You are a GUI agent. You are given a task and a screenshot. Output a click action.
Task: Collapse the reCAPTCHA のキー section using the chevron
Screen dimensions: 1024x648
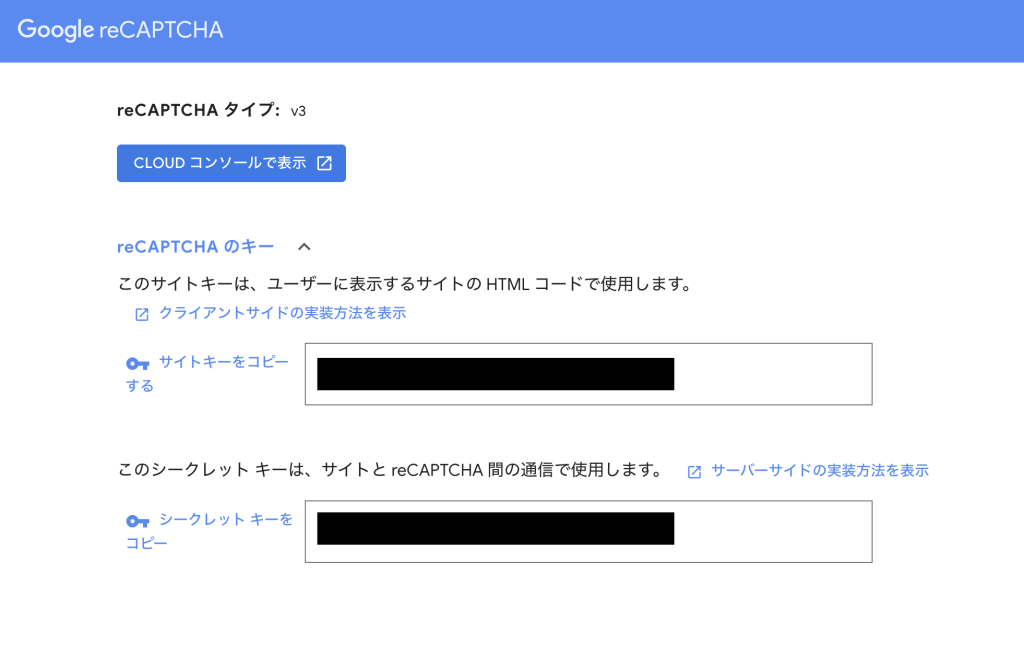(305, 246)
